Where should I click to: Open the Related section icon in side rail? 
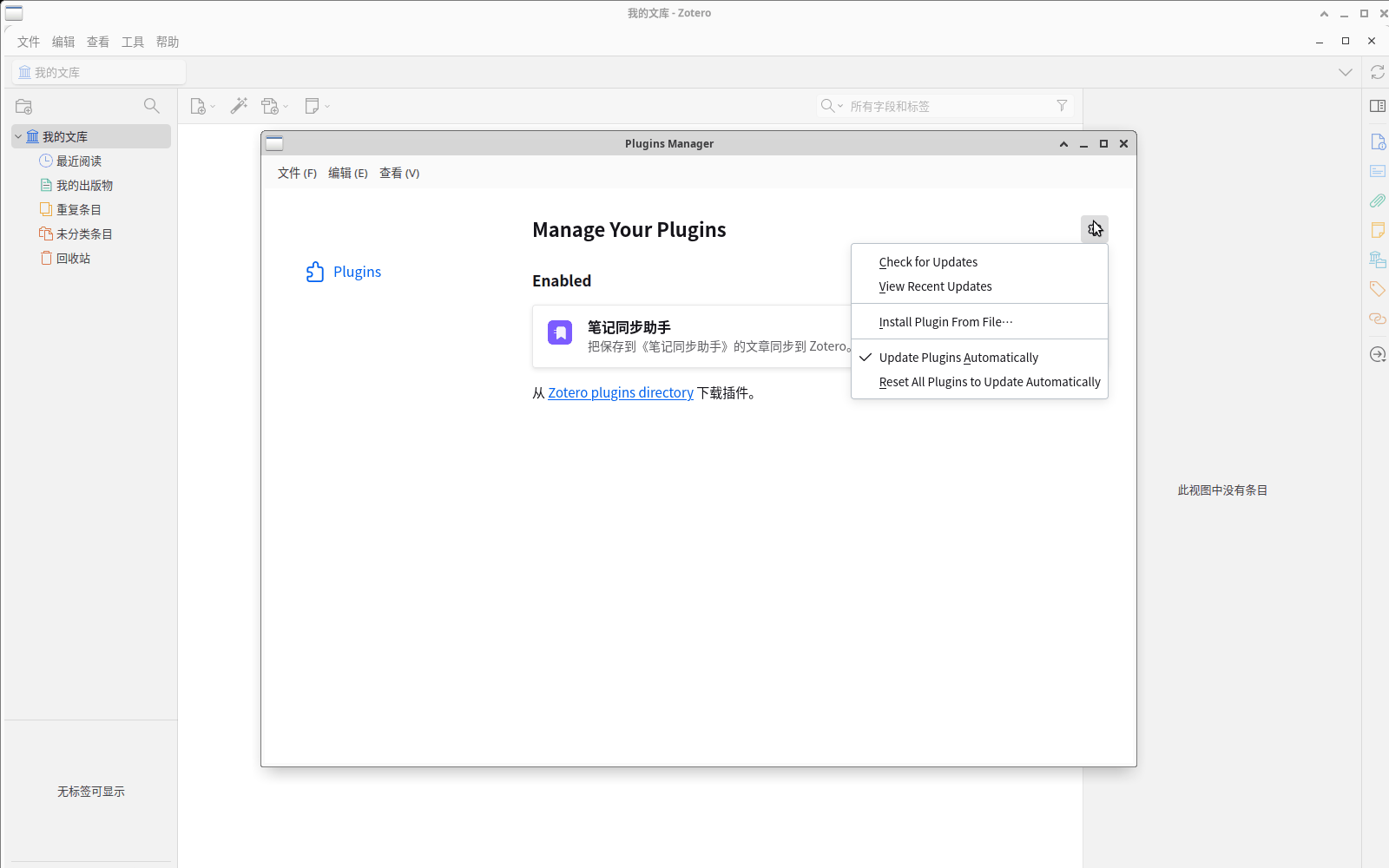tap(1378, 319)
